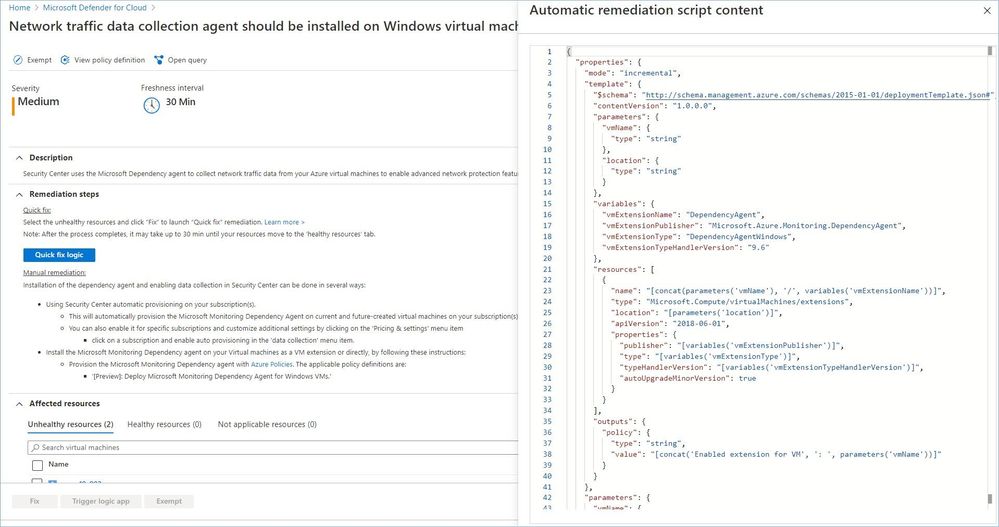The image size is (999, 527).
Task: Click Automatic remediation script content title
Action: point(646,10)
